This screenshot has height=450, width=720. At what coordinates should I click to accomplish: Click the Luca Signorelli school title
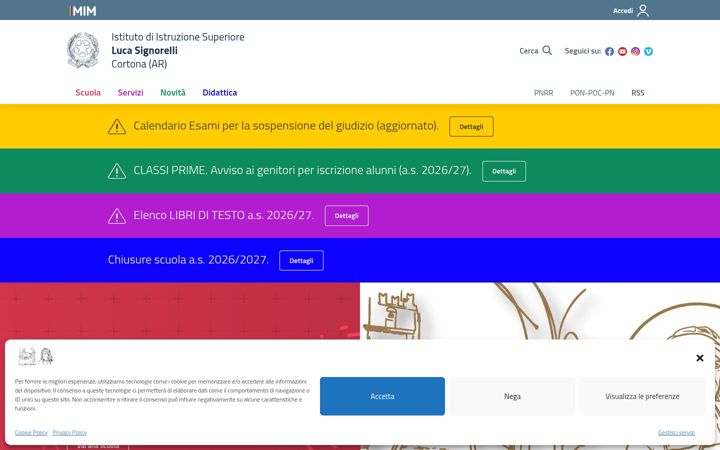(x=144, y=51)
